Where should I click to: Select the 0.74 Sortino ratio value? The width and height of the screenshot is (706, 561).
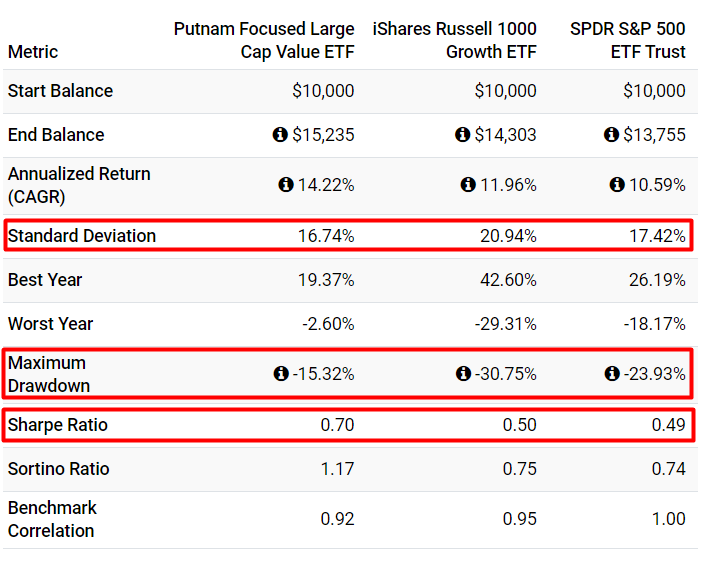[669, 469]
